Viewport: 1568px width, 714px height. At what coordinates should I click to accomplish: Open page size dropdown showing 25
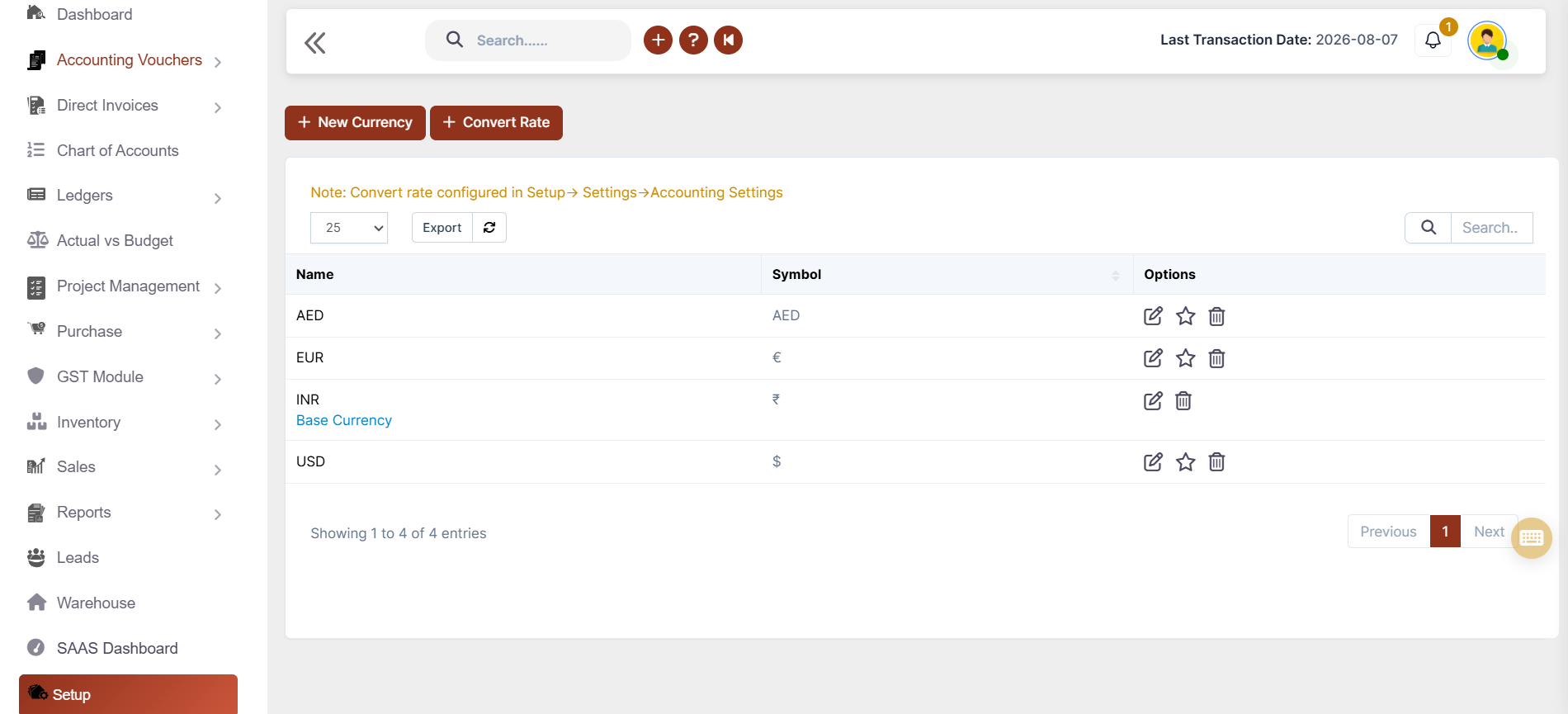349,228
